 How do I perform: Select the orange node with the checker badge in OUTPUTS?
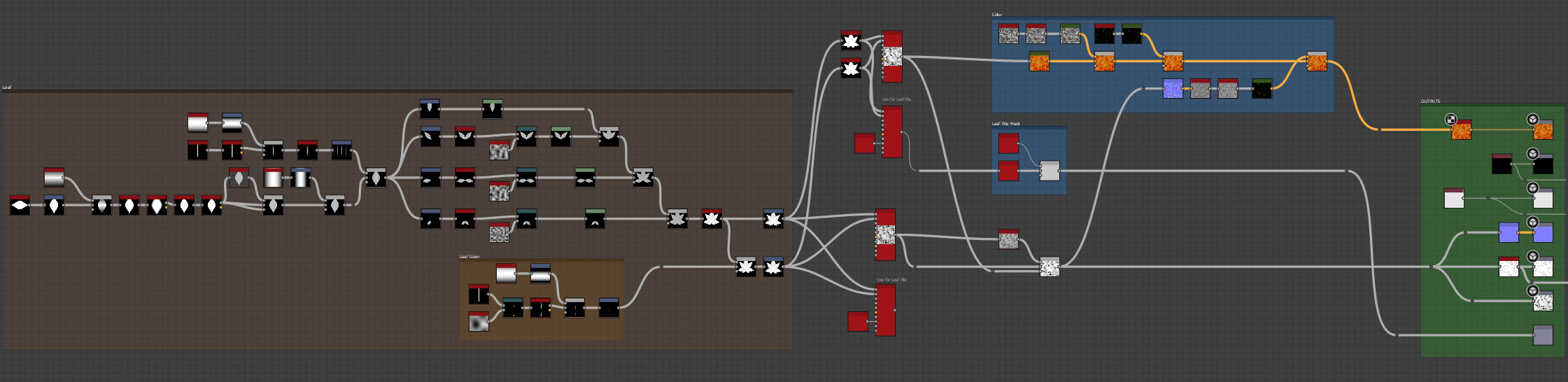(1461, 130)
